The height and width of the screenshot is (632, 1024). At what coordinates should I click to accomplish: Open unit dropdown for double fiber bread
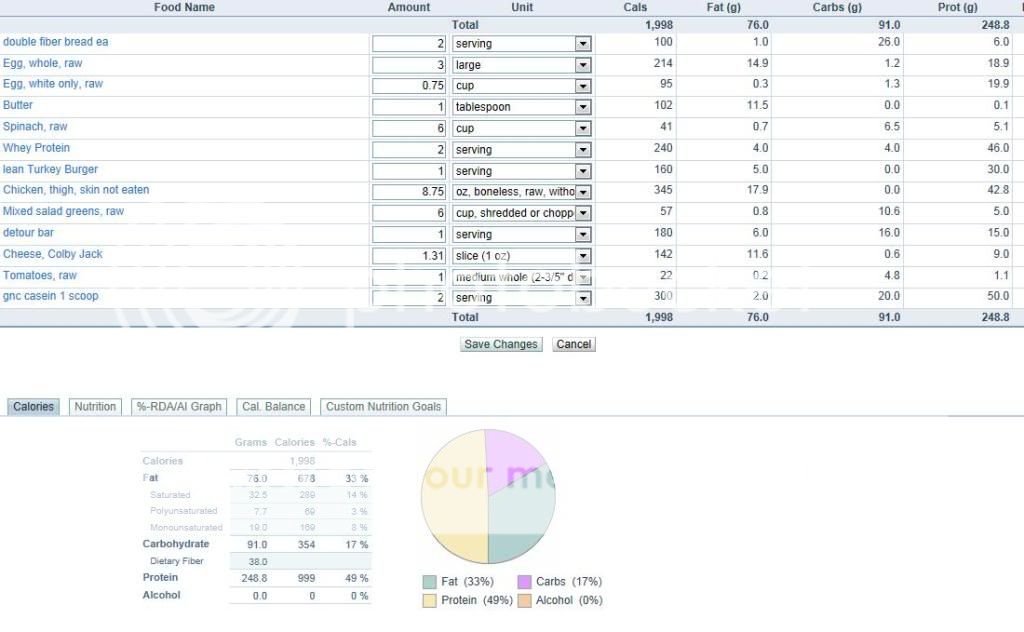(x=582, y=44)
